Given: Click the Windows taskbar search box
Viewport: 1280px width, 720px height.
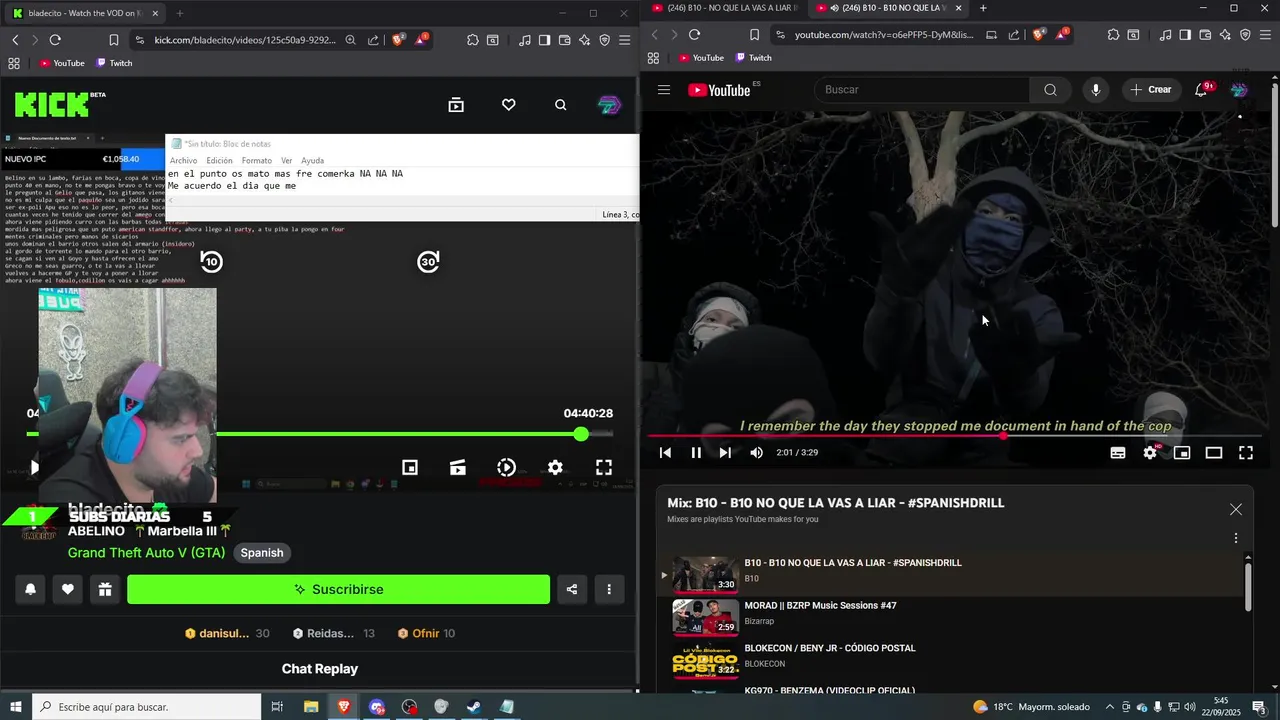Looking at the screenshot, I should [x=147, y=707].
